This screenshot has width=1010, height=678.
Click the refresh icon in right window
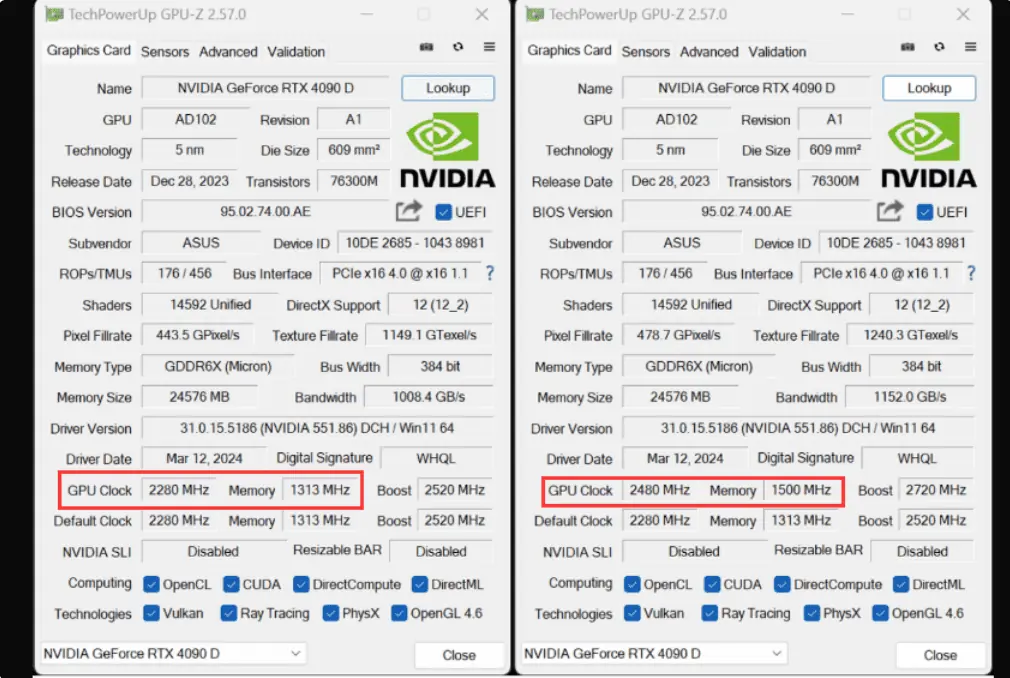[939, 48]
